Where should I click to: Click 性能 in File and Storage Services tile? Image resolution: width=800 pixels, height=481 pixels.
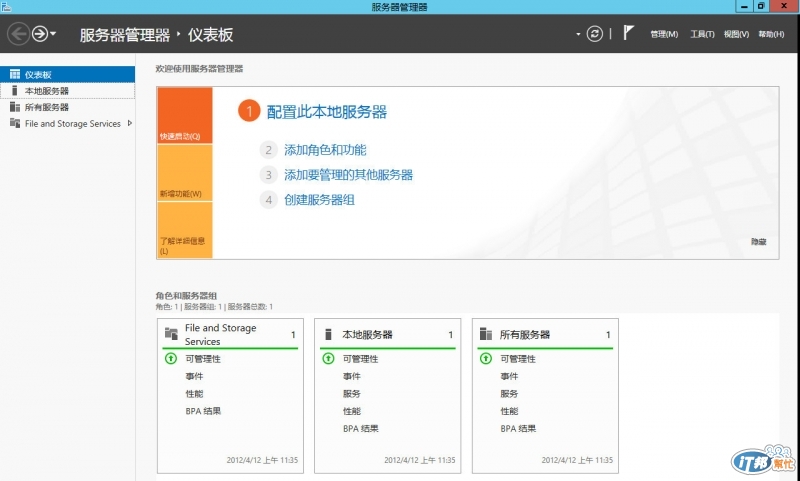194,394
